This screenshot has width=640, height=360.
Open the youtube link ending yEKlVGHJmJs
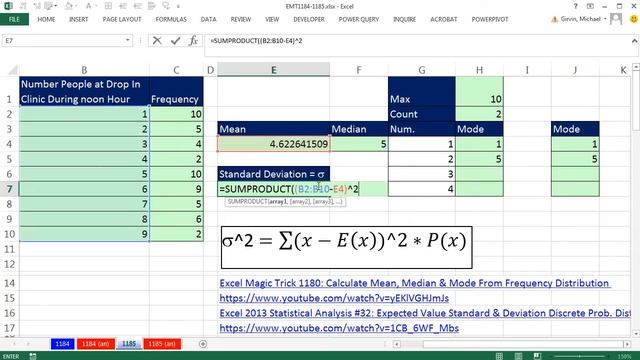(x=334, y=298)
